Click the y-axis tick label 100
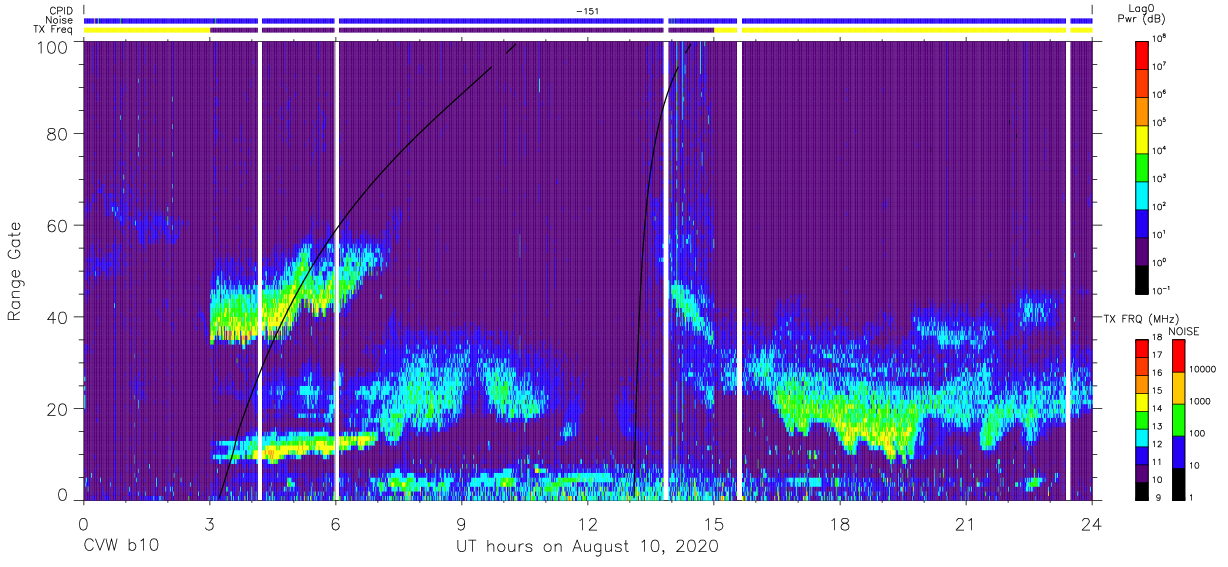Viewport: 1228px width, 567px height. point(51,46)
